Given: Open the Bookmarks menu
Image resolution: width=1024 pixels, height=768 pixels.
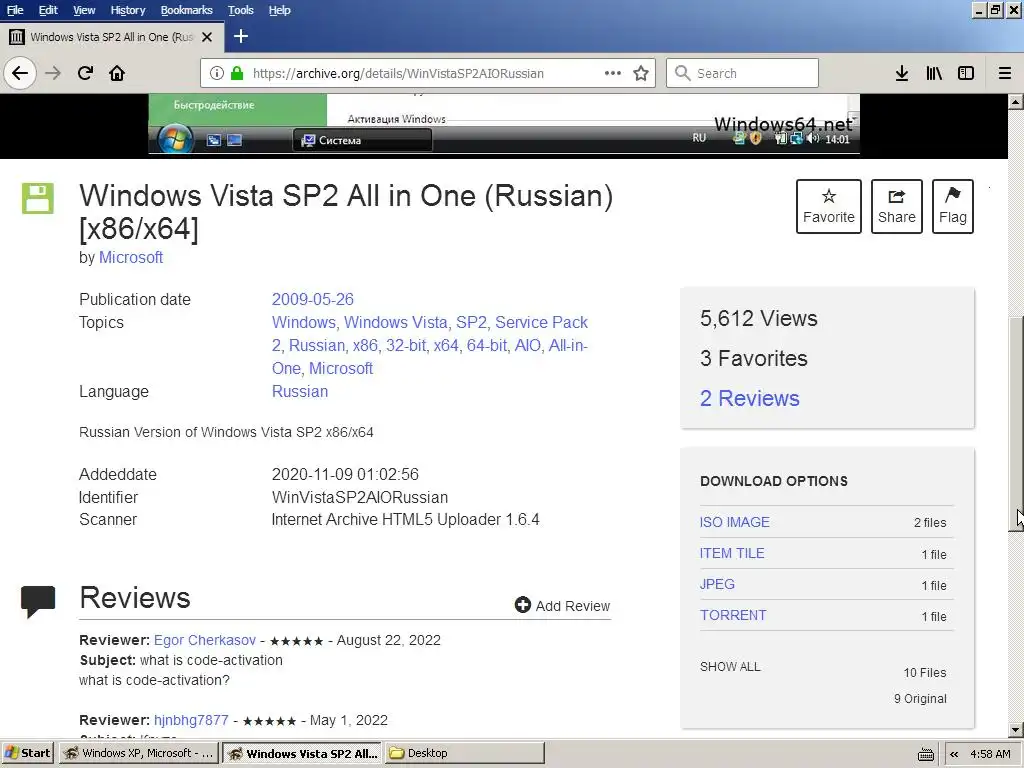Looking at the screenshot, I should [x=186, y=10].
